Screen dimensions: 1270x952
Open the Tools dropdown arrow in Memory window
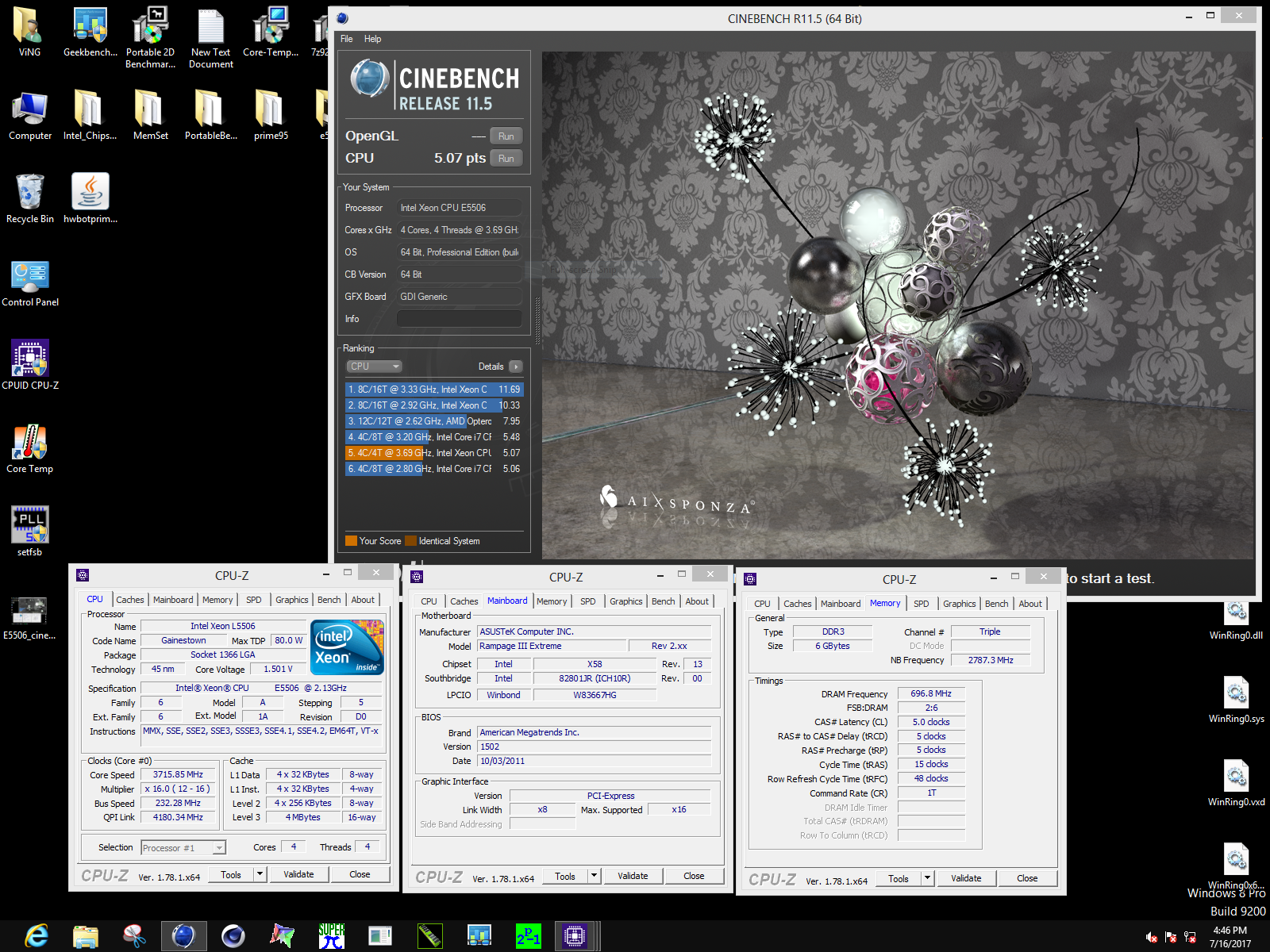coord(927,878)
